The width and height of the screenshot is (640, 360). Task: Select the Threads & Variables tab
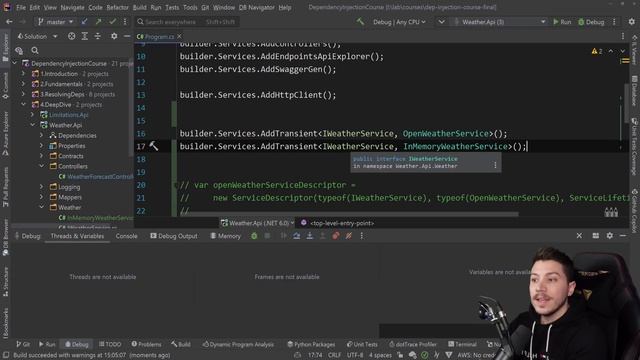[77, 236]
